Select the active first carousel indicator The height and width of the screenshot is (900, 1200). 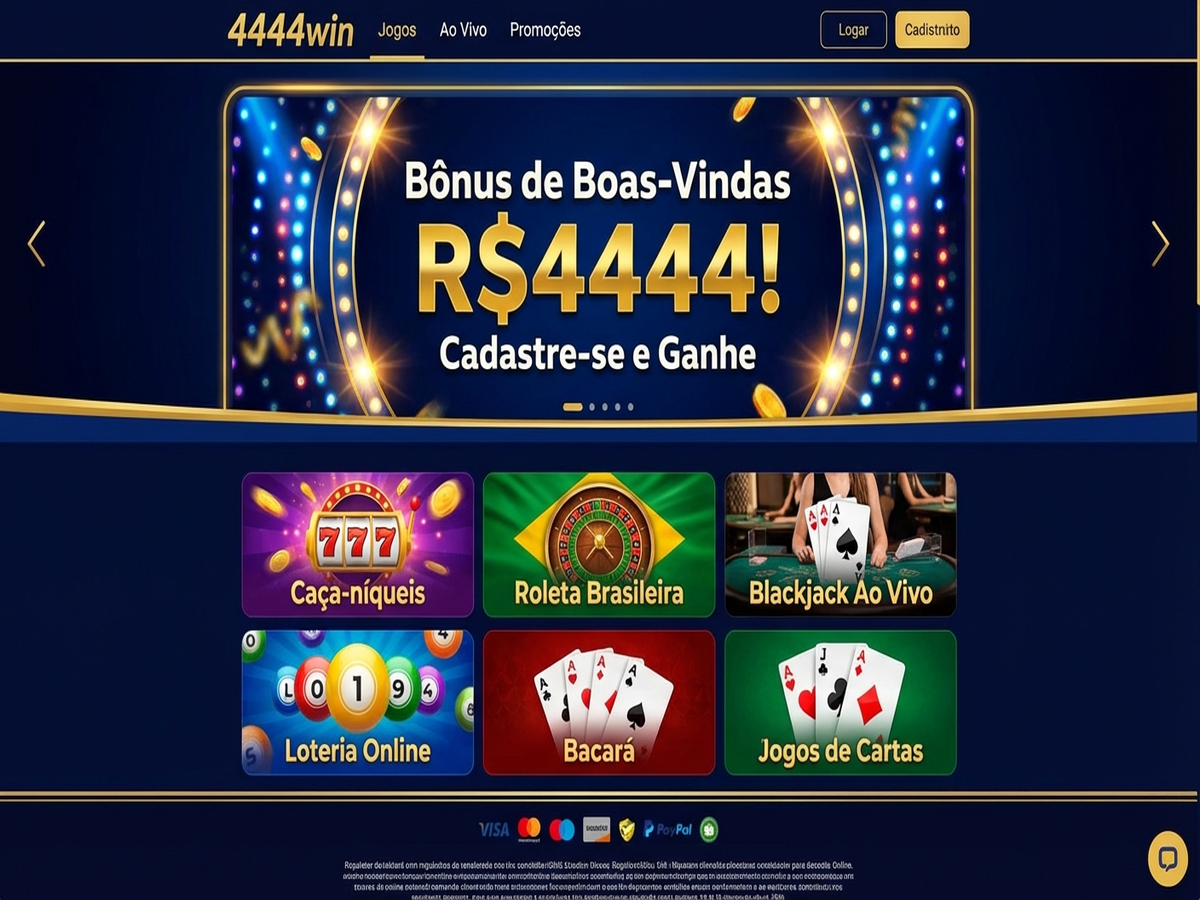tap(573, 407)
